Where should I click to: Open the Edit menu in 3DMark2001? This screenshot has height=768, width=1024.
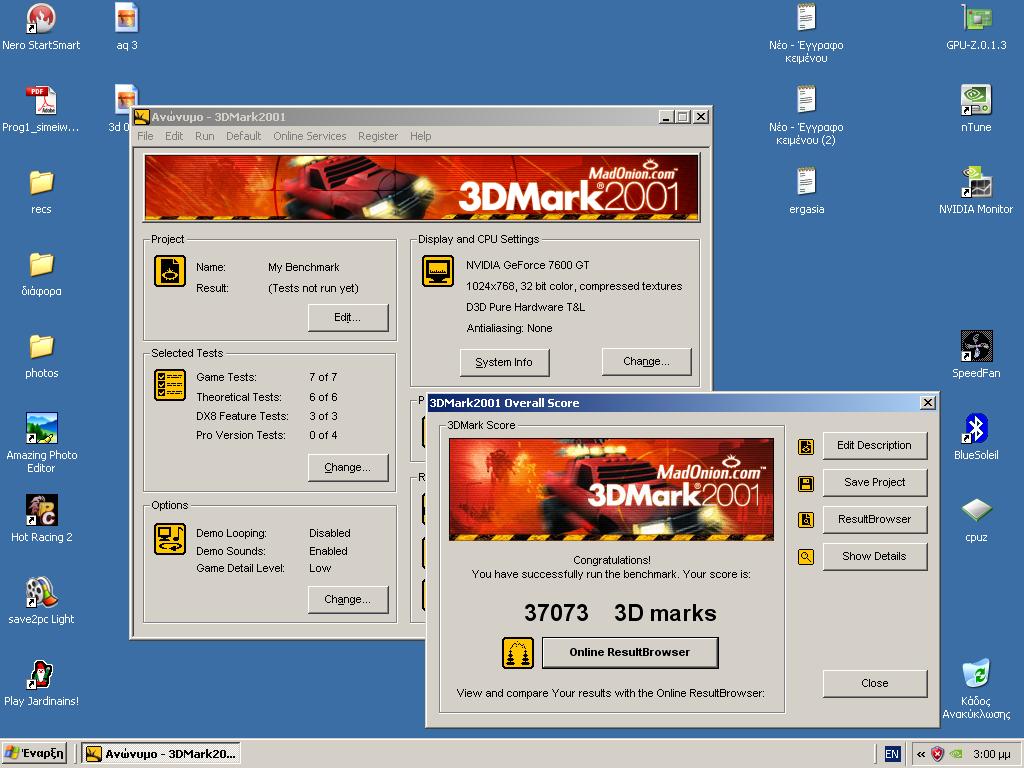(174, 136)
